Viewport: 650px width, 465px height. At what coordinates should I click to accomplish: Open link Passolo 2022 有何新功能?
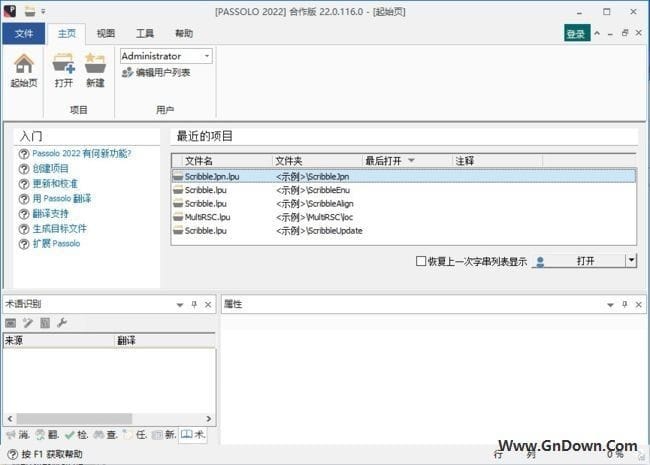82,154
